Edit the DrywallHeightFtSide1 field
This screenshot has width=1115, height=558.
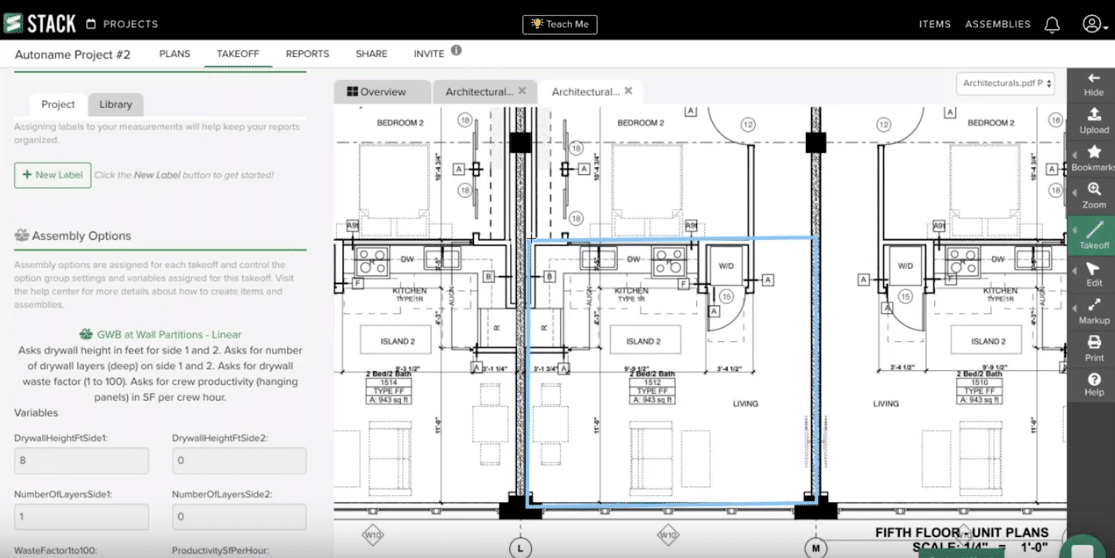(x=81, y=461)
